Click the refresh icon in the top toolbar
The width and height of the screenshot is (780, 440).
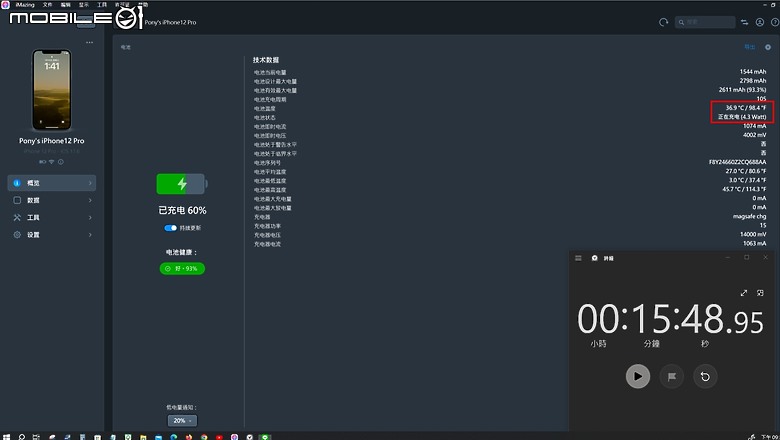pyautogui.click(x=663, y=22)
